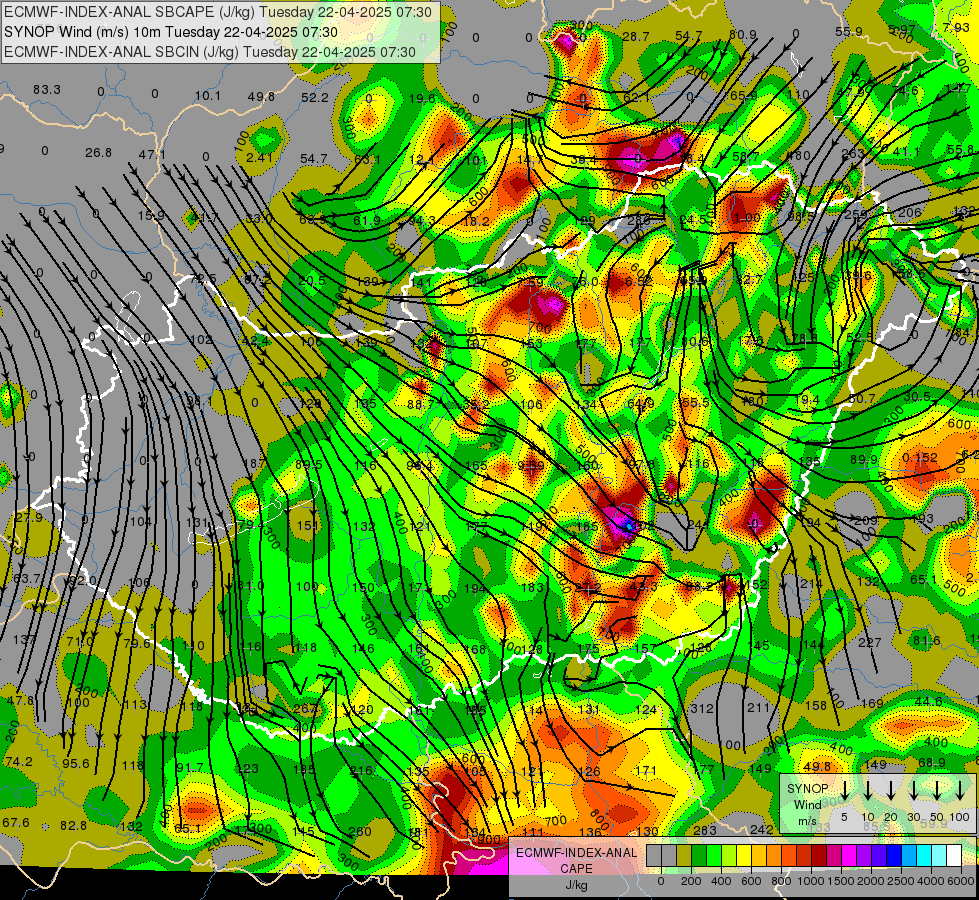Click the 1000 tick label on colorbar
This screenshot has height=900, width=979.
pyautogui.click(x=811, y=881)
